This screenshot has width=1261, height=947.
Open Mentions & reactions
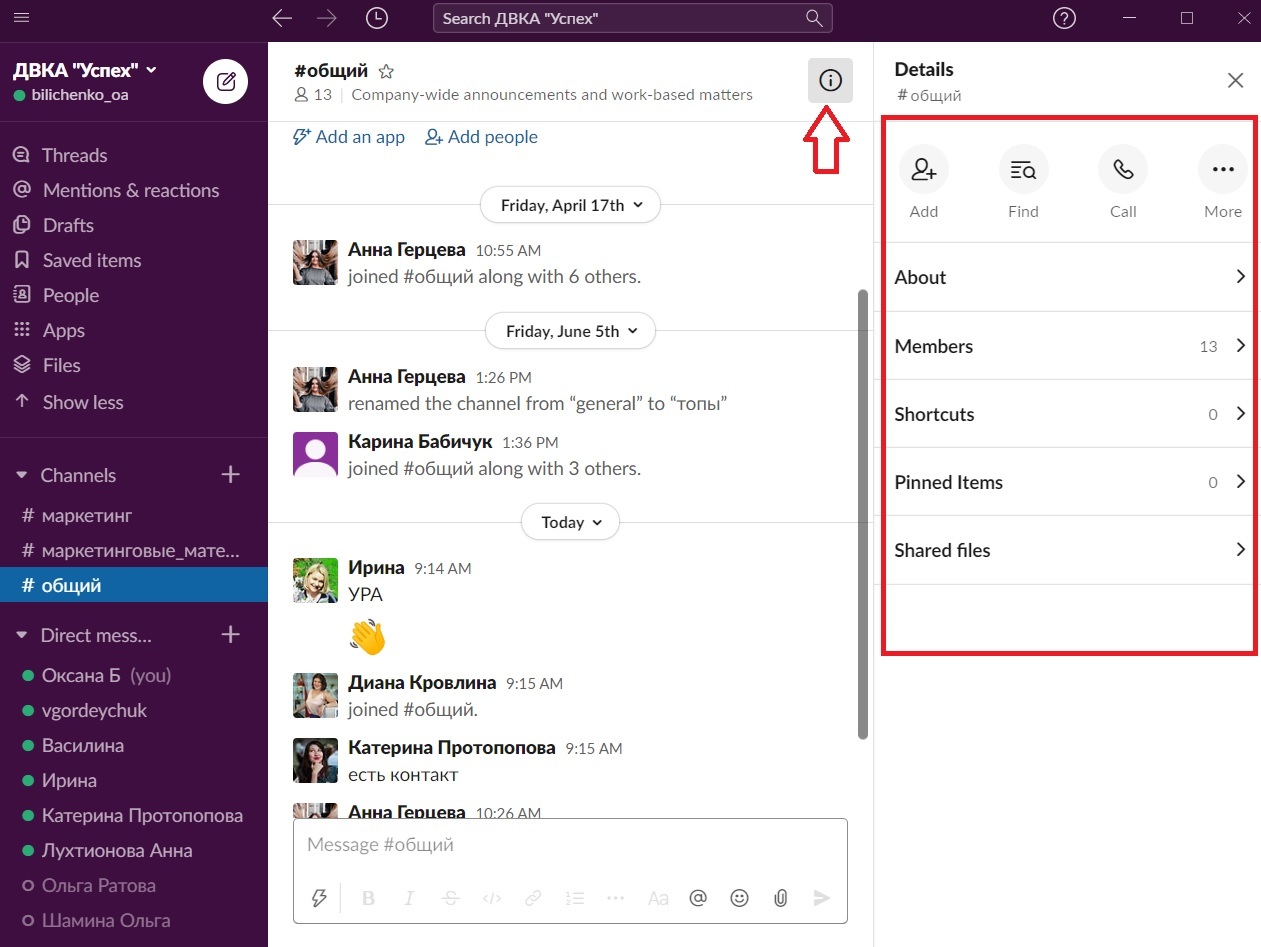(x=134, y=190)
